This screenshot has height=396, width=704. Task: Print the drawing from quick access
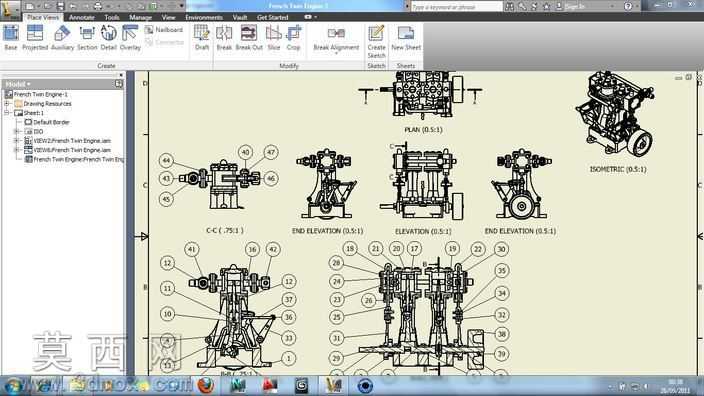click(97, 6)
